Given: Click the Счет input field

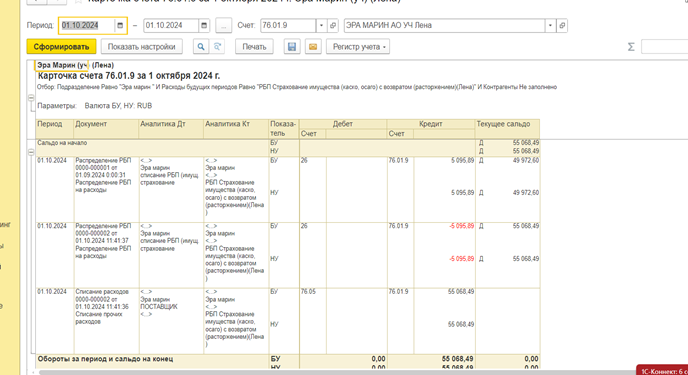Looking at the screenshot, I should point(288,25).
